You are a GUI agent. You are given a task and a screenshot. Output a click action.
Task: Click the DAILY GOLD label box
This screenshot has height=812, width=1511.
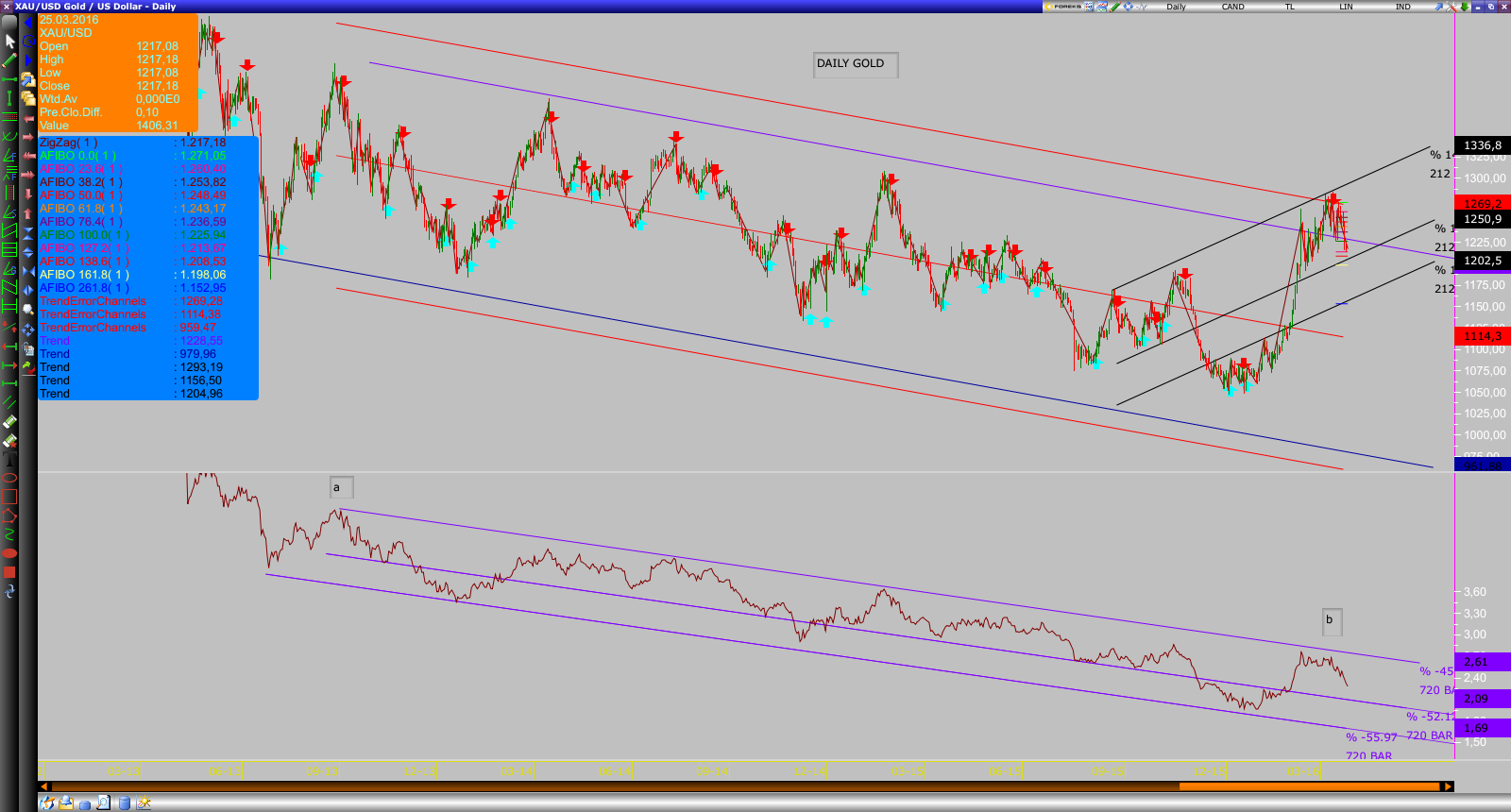[x=855, y=64]
